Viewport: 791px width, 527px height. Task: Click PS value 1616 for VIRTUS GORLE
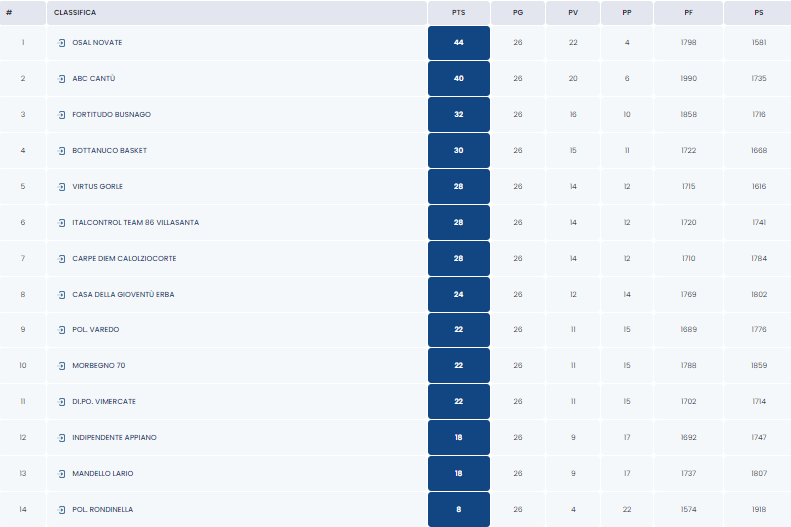click(x=759, y=186)
